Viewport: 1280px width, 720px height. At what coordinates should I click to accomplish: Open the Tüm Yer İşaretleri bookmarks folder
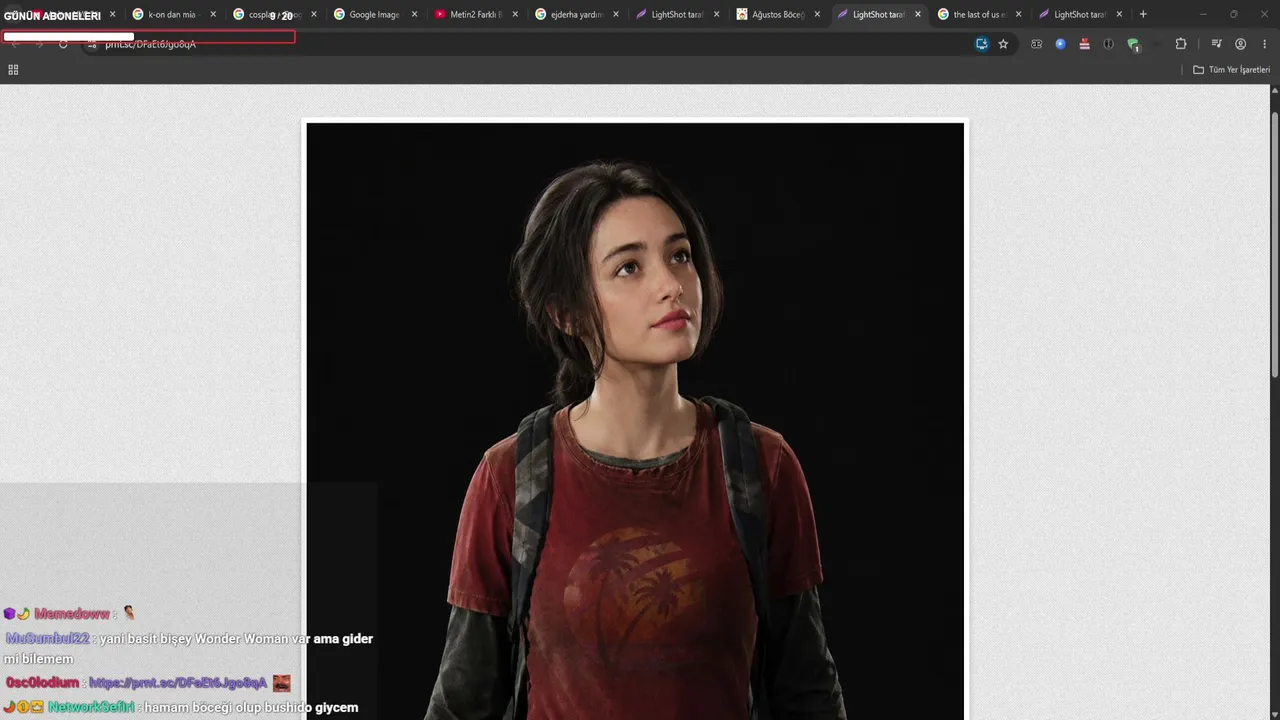pos(1231,70)
